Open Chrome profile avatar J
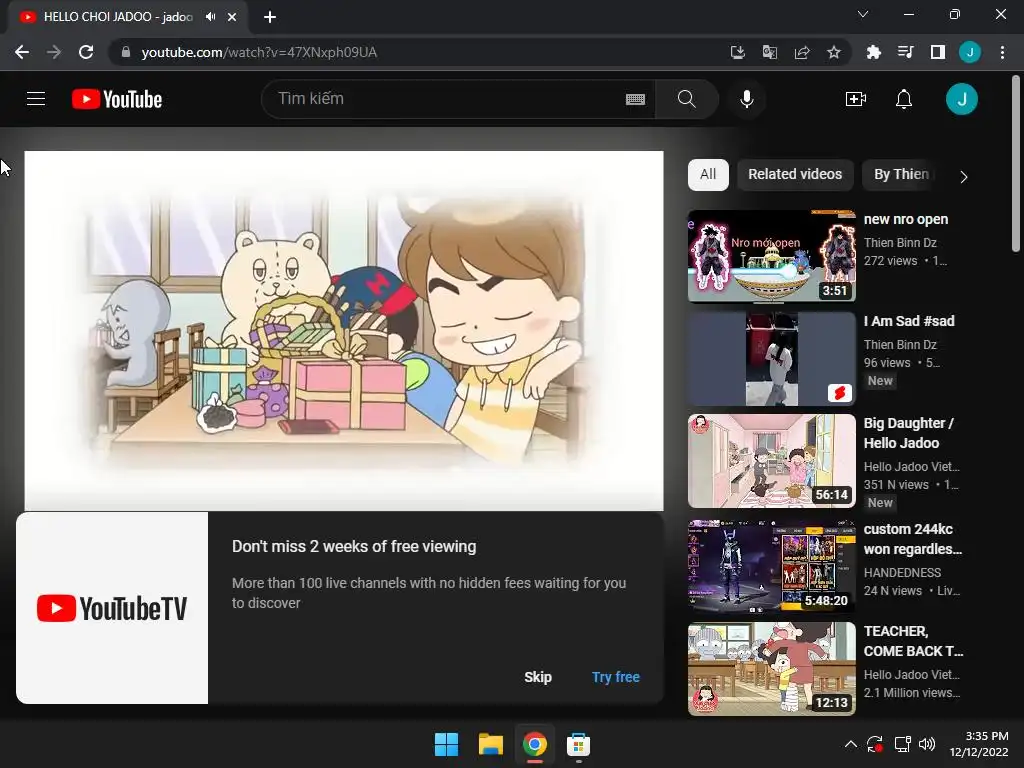 (970, 52)
